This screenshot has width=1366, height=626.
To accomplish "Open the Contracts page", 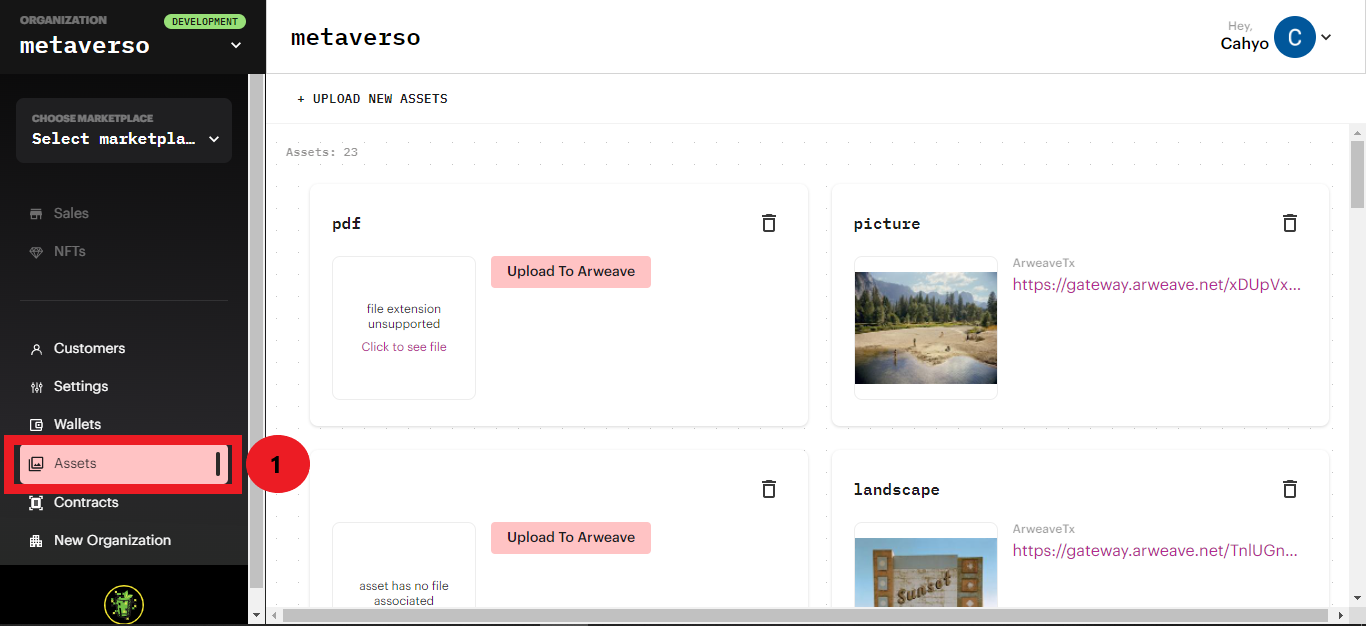I will coord(86,502).
